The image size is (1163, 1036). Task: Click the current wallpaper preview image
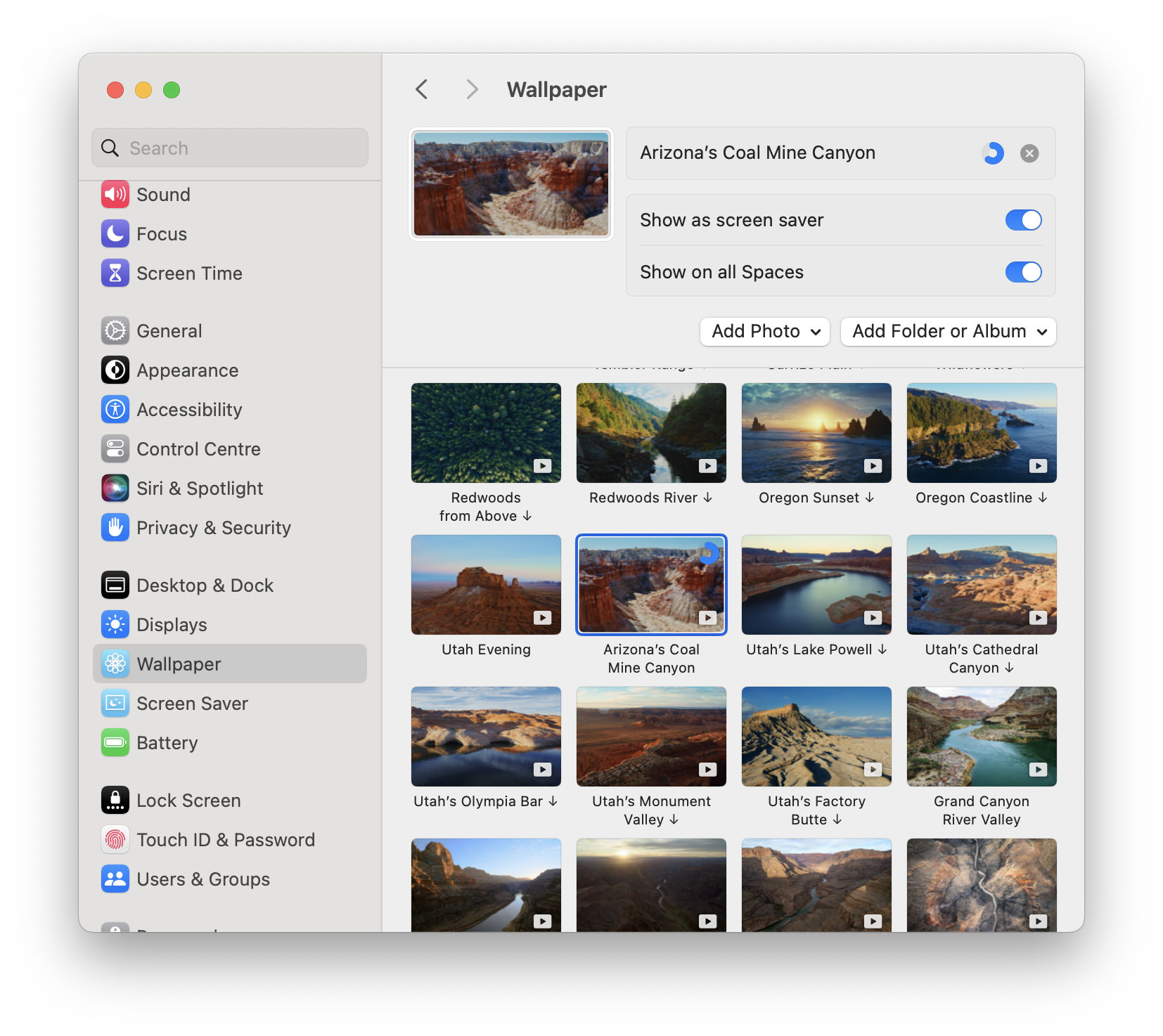pos(511,184)
